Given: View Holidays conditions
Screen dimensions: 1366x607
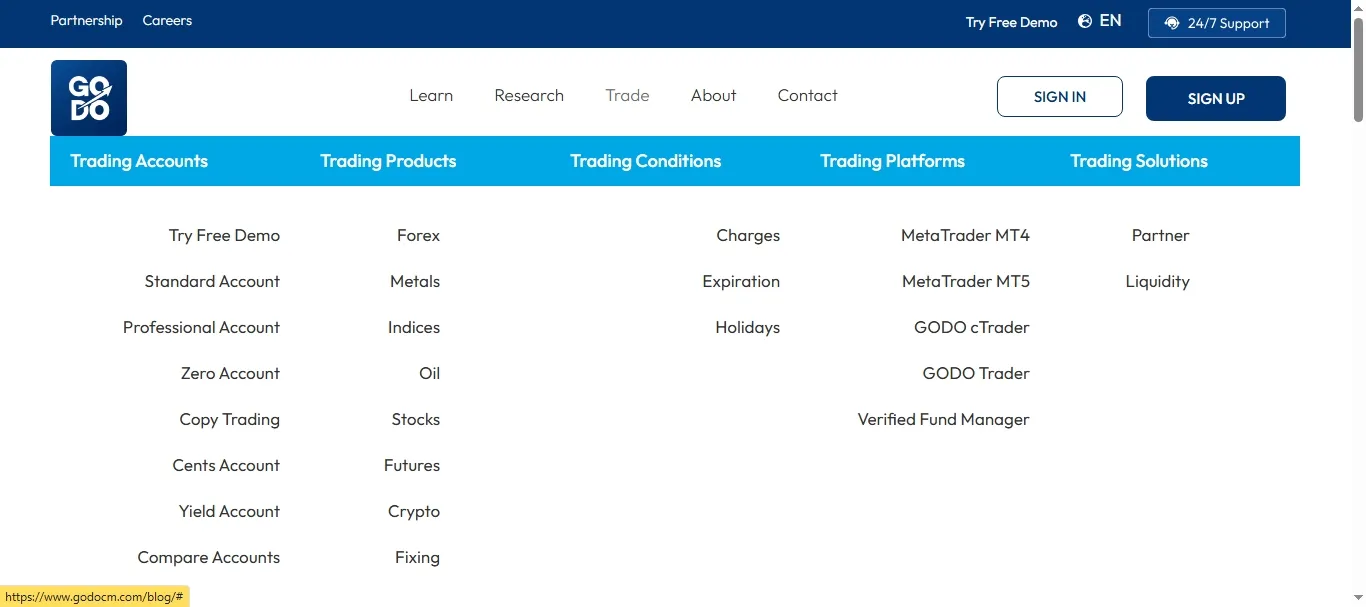Looking at the screenshot, I should (x=747, y=328).
